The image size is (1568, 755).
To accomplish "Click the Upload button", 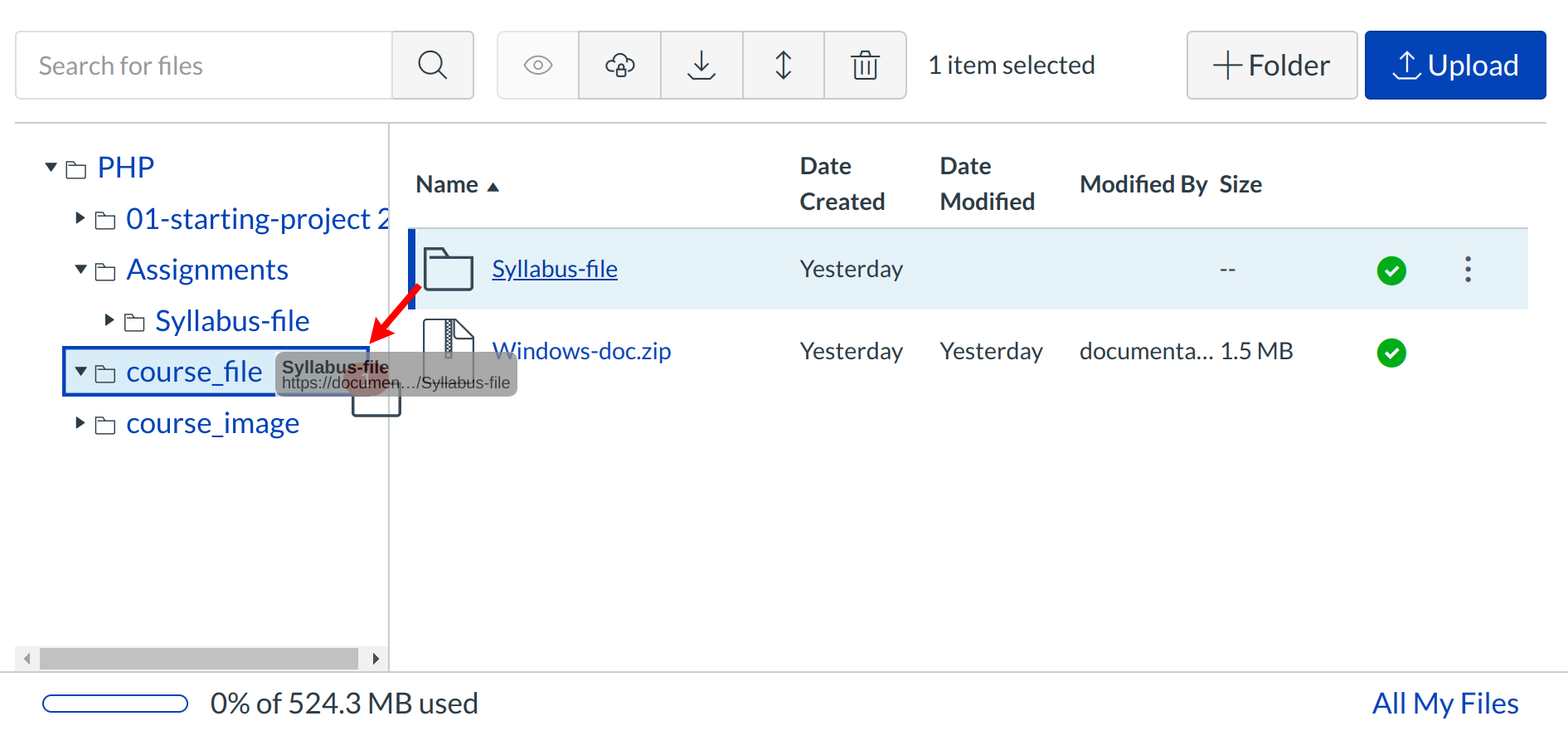I will tap(1454, 66).
